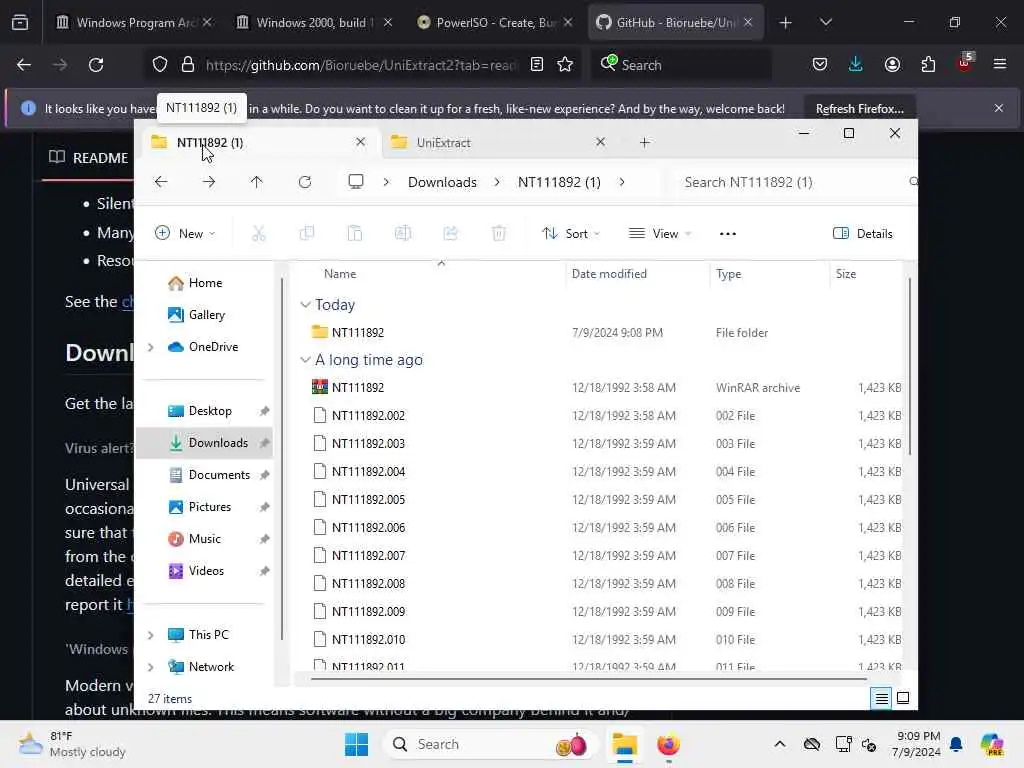The width and height of the screenshot is (1024, 768).
Task: Open the View dropdown
Action: pyautogui.click(x=660, y=234)
